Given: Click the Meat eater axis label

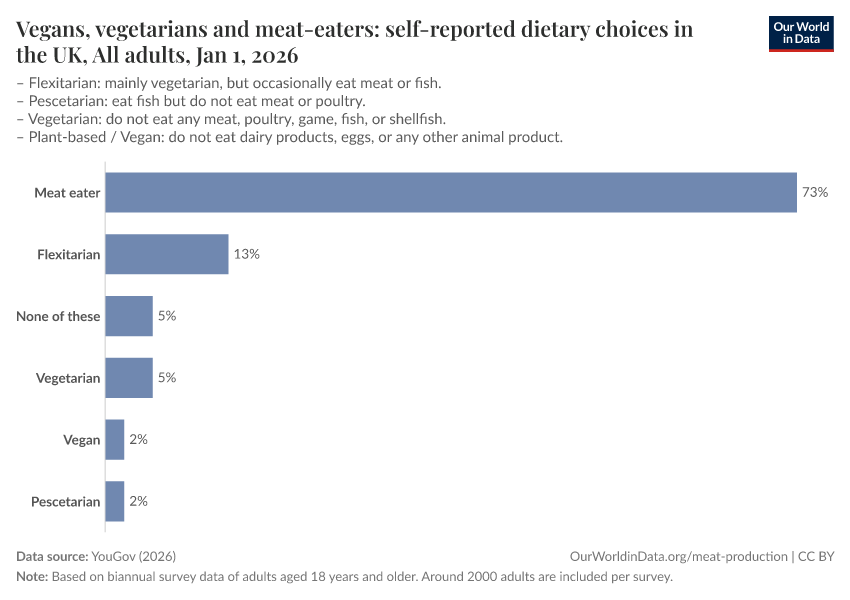Looking at the screenshot, I should [x=67, y=193].
